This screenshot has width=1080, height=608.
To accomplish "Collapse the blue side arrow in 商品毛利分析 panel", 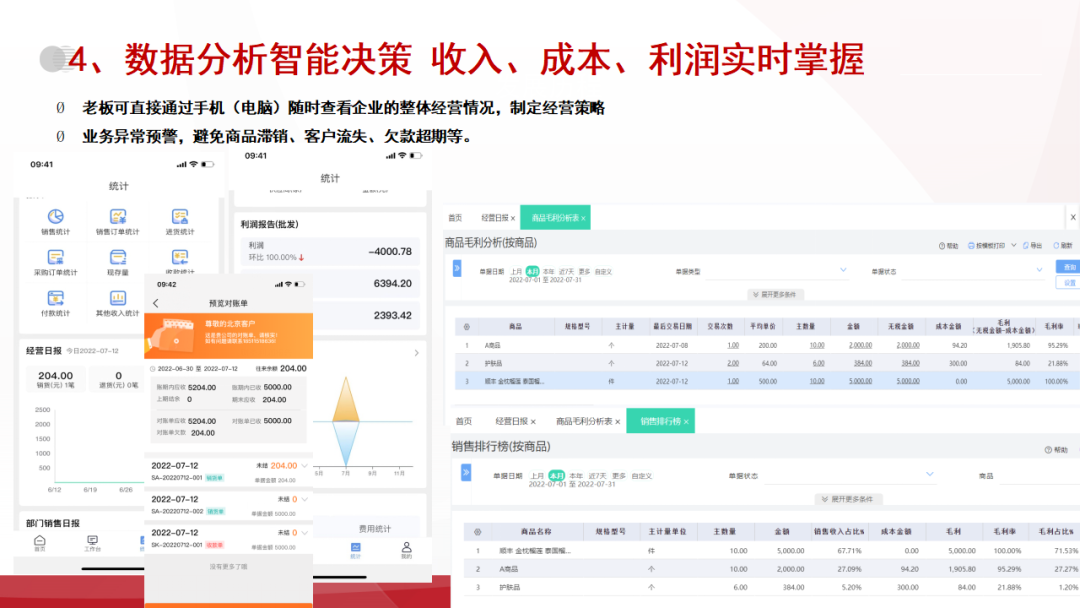I will click(x=457, y=269).
